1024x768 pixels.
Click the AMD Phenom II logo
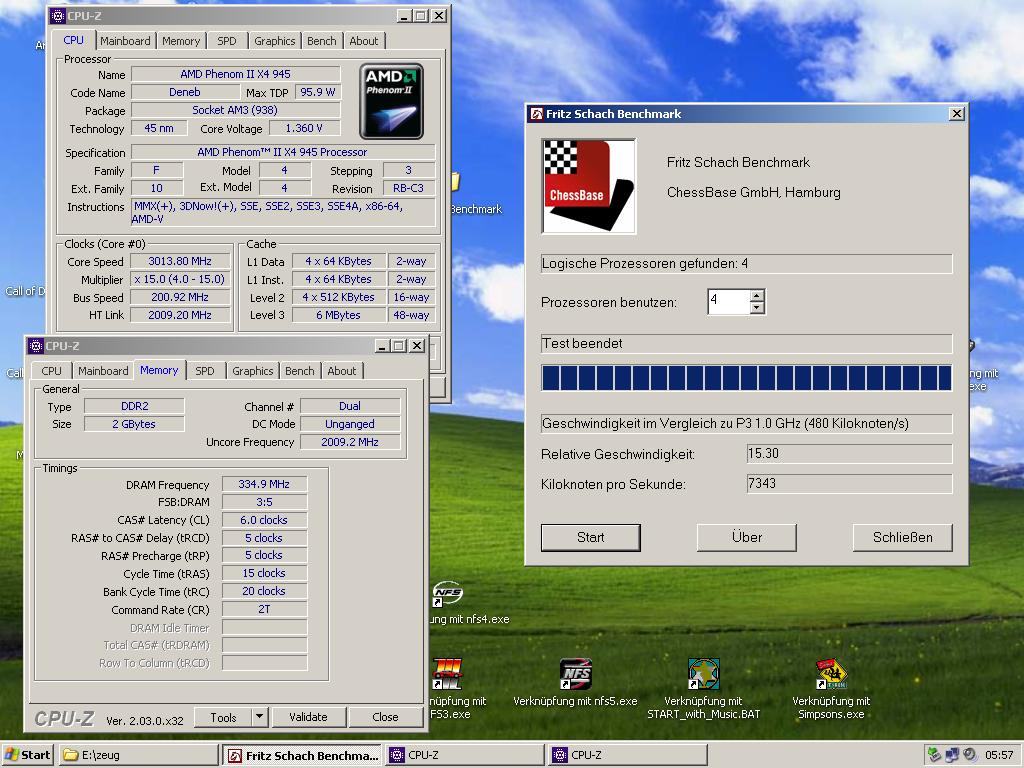click(391, 101)
